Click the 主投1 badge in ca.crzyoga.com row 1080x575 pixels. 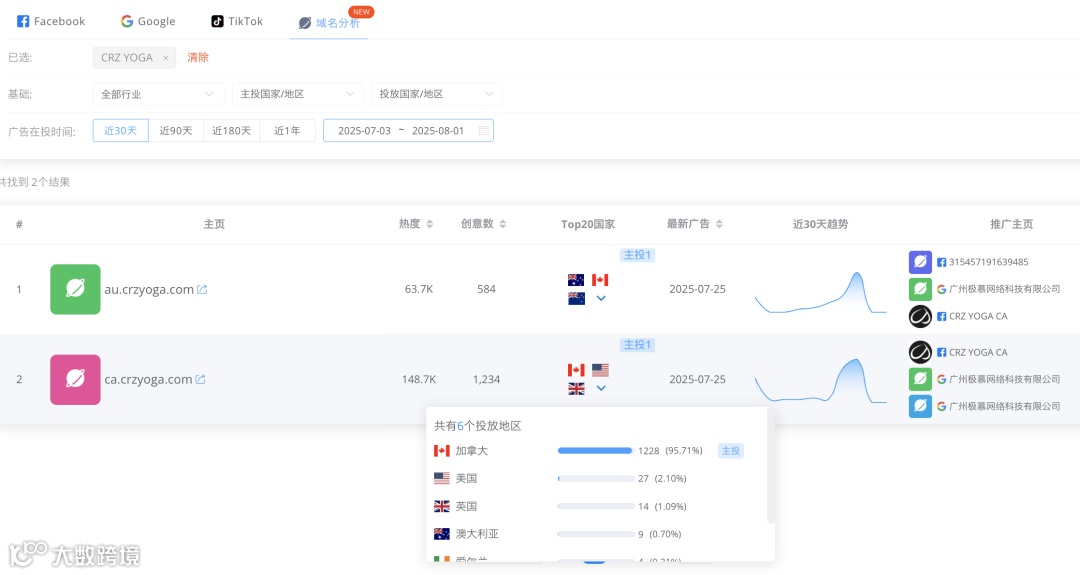point(637,344)
